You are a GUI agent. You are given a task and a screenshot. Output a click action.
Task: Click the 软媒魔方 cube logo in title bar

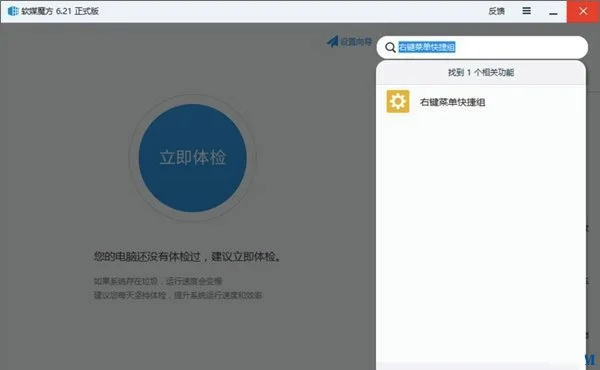click(13, 11)
